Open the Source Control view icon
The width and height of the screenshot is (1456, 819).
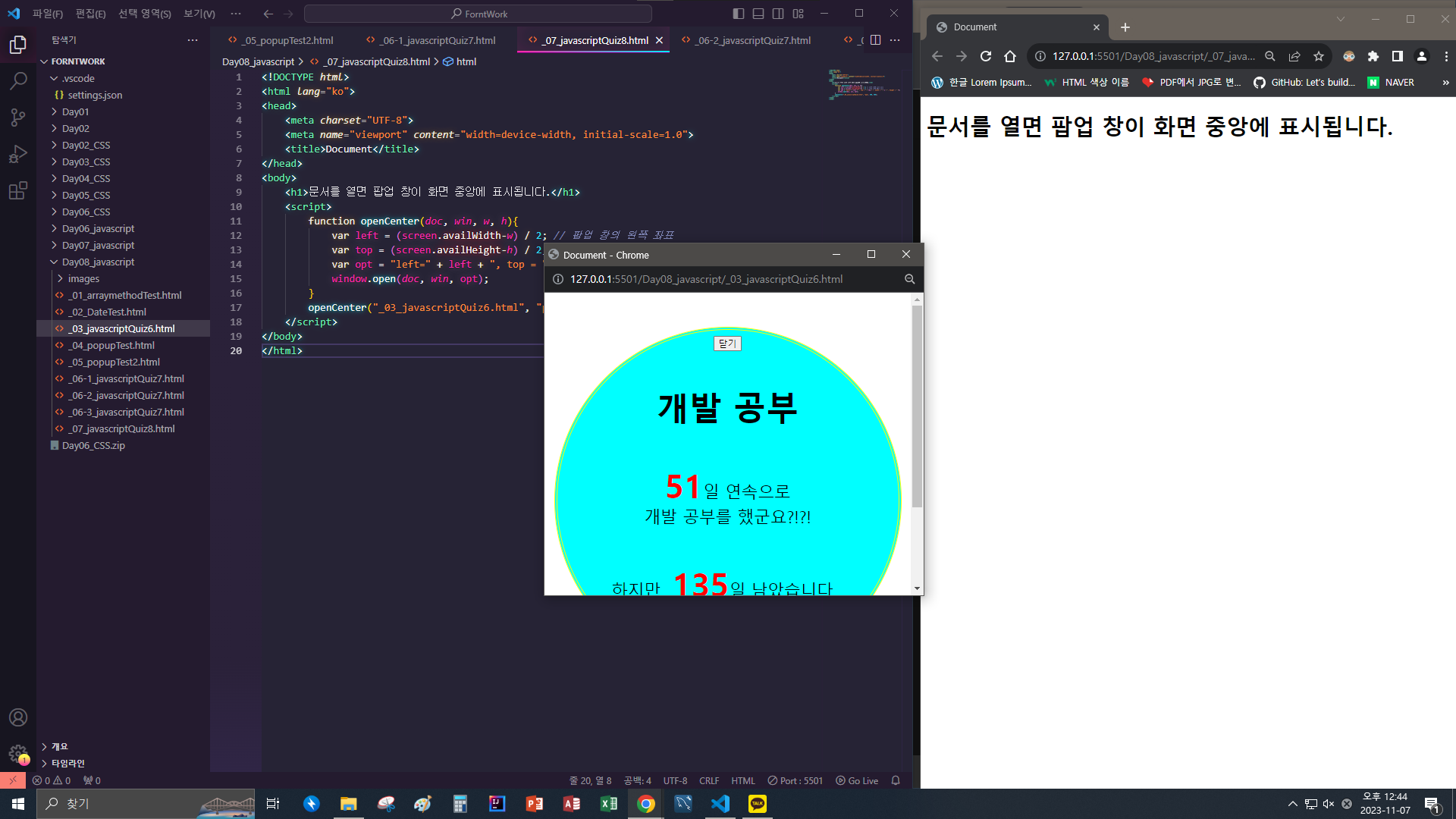pos(18,117)
